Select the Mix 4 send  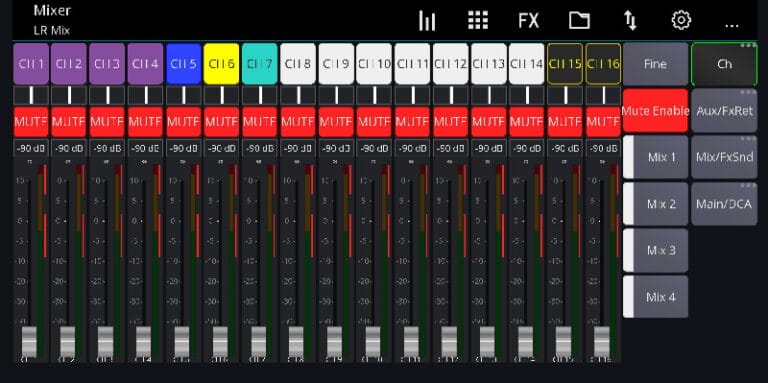[x=655, y=297]
